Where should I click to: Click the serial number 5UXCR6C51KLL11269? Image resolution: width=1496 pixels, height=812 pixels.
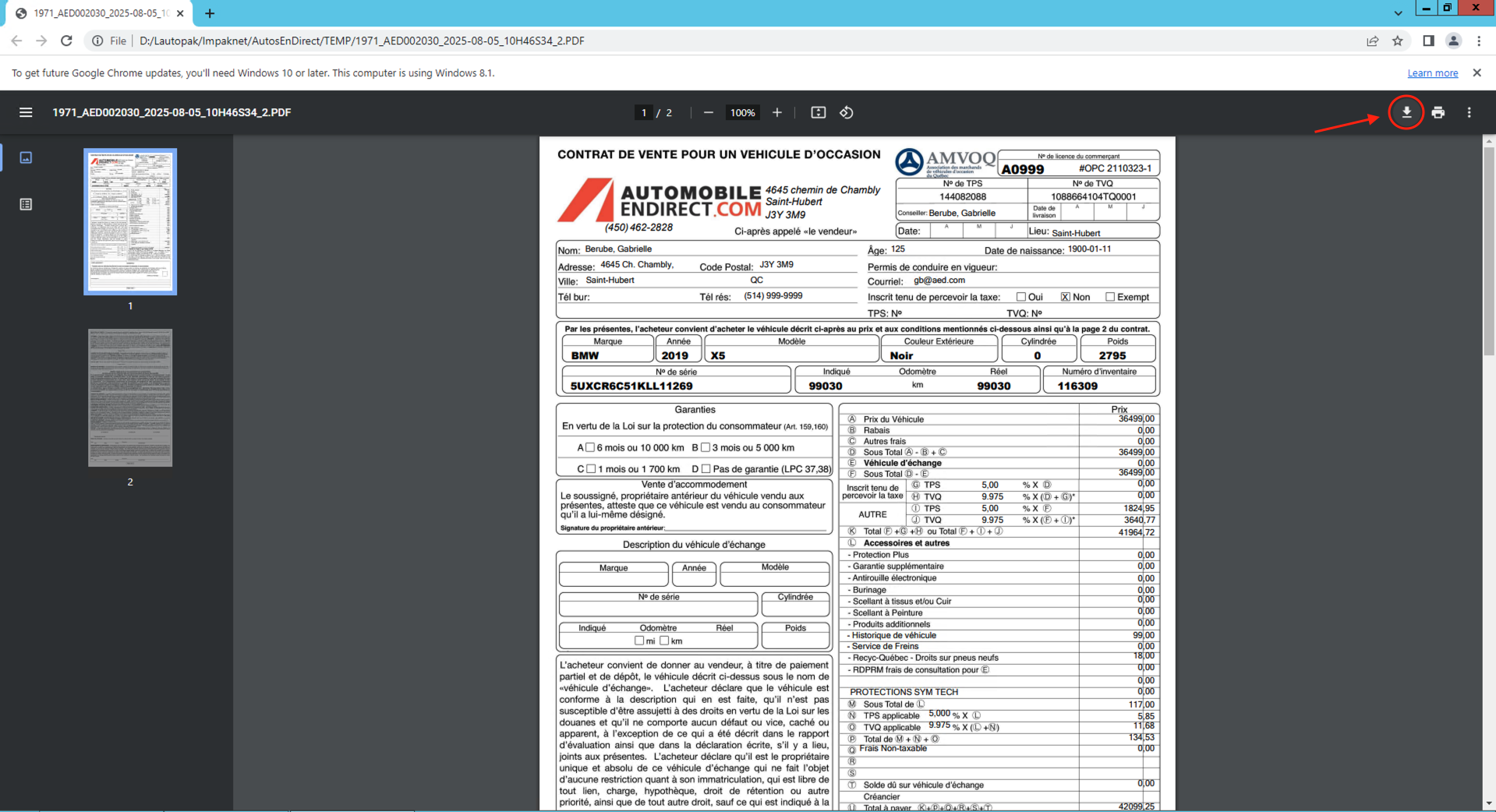631,386
